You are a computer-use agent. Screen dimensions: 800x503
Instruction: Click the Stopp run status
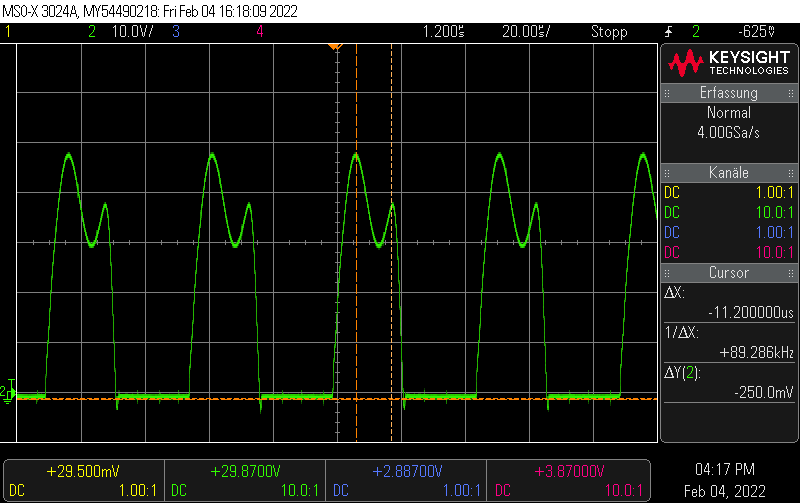click(x=609, y=32)
